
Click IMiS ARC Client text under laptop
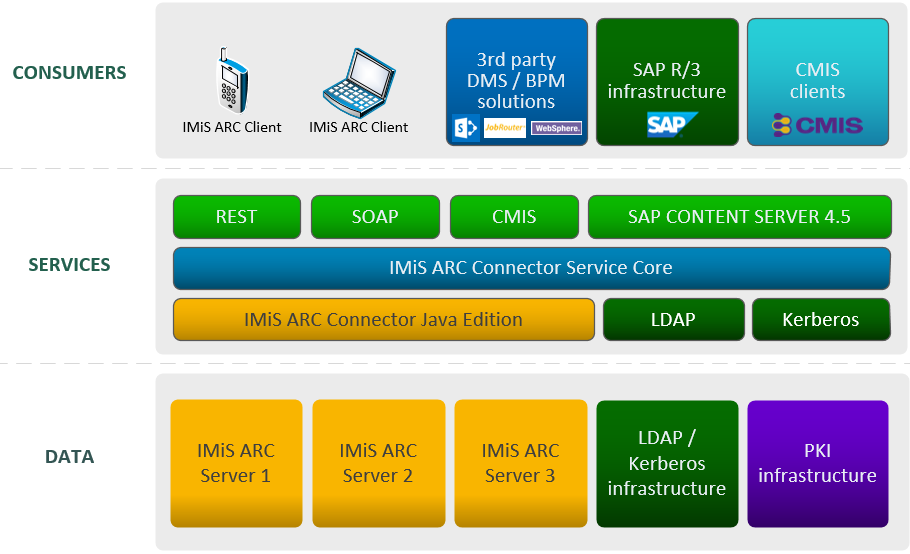tap(359, 127)
